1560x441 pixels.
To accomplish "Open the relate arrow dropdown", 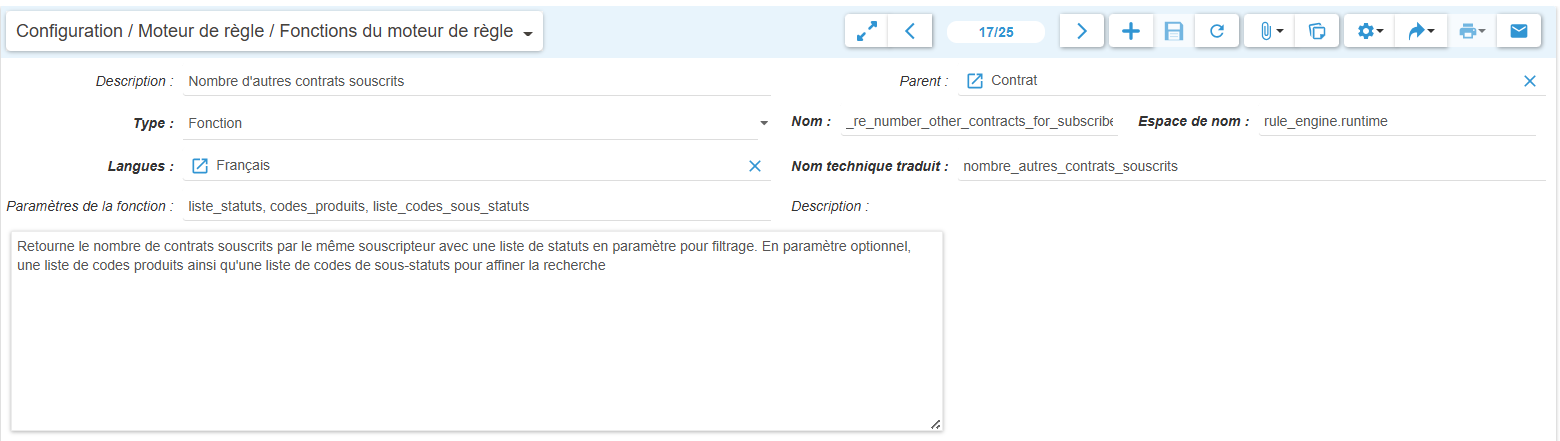I will 1420,31.
